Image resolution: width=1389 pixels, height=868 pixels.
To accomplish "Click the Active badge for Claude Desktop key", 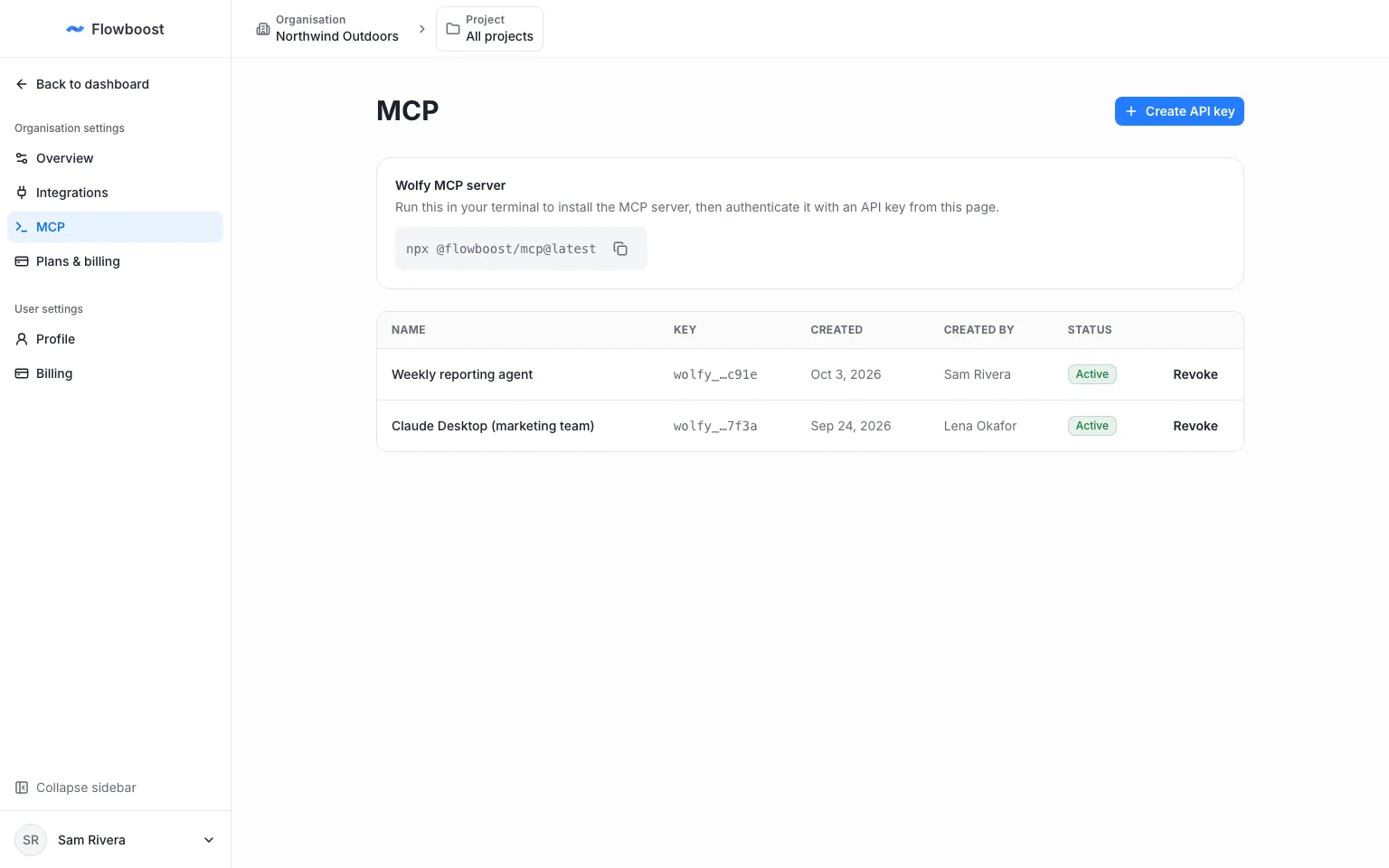I will (1092, 426).
